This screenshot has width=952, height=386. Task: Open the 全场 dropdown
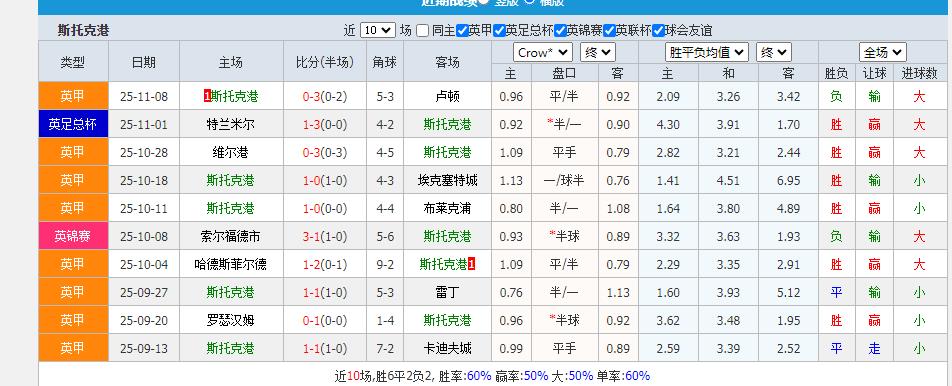coord(883,53)
